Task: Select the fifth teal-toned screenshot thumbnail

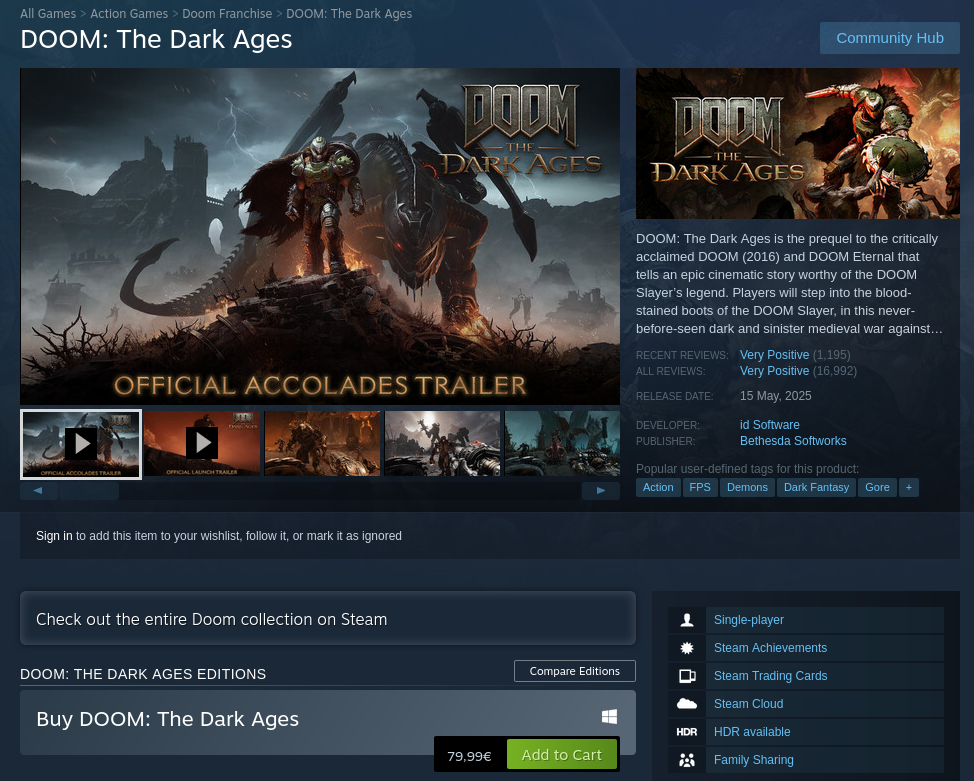Action: click(x=562, y=444)
